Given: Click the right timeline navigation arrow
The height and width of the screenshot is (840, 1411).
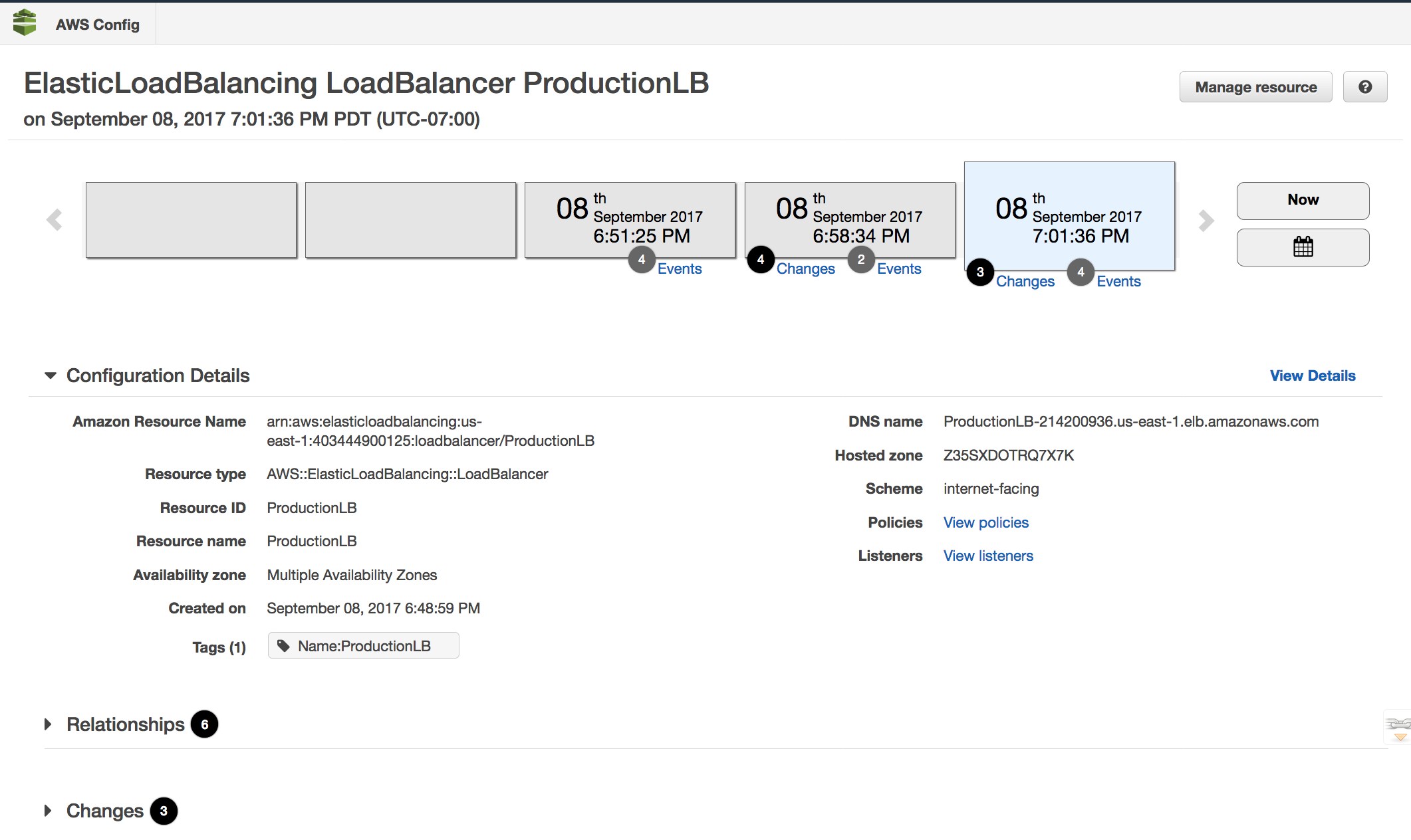Looking at the screenshot, I should (1206, 219).
